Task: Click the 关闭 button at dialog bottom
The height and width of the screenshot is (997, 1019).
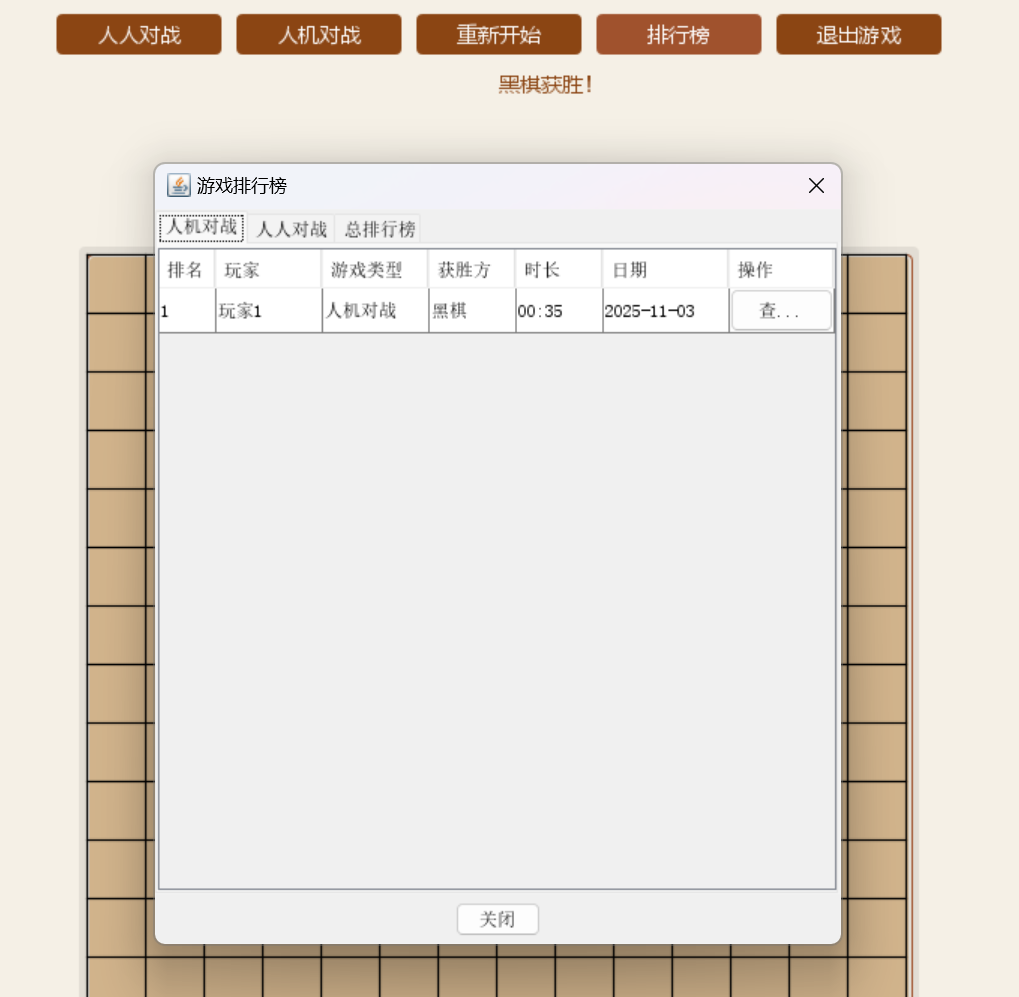Action: pyautogui.click(x=497, y=919)
